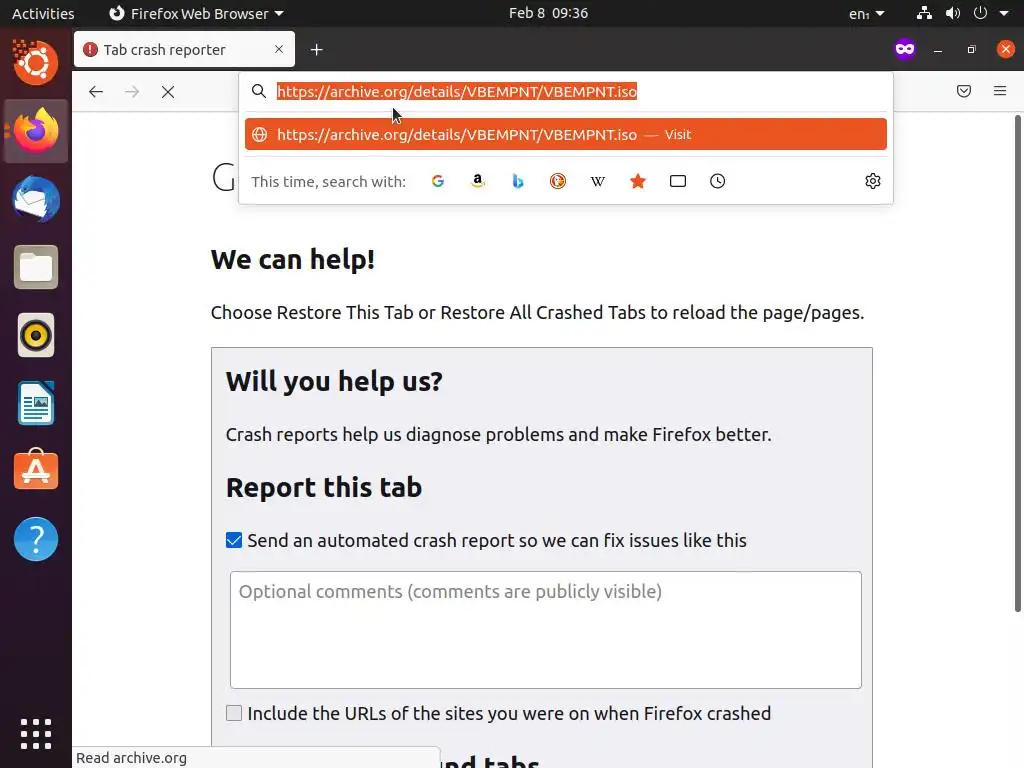Open Help from dock
This screenshot has width=1024, height=768.
tap(36, 539)
